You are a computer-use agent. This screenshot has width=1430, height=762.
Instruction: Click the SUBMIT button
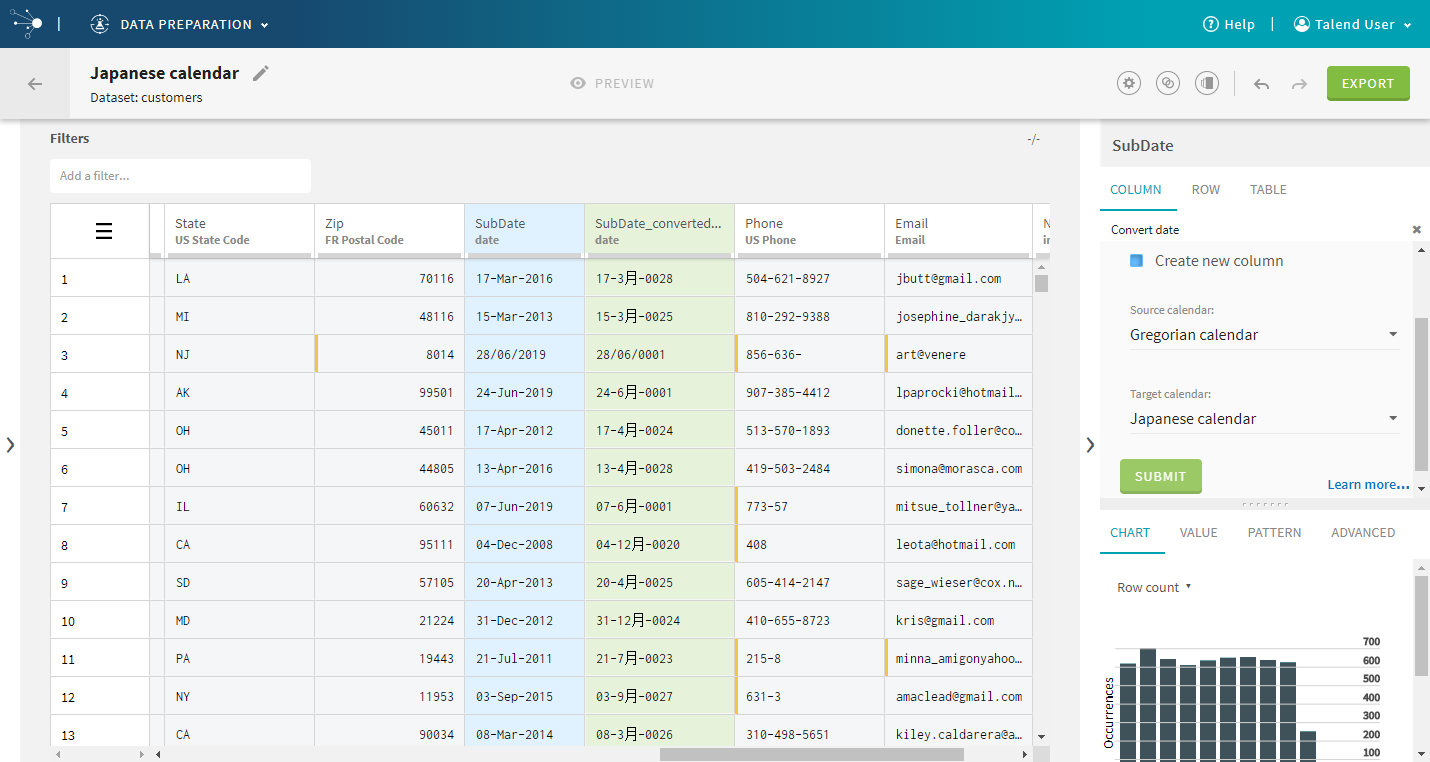pyautogui.click(x=1160, y=476)
